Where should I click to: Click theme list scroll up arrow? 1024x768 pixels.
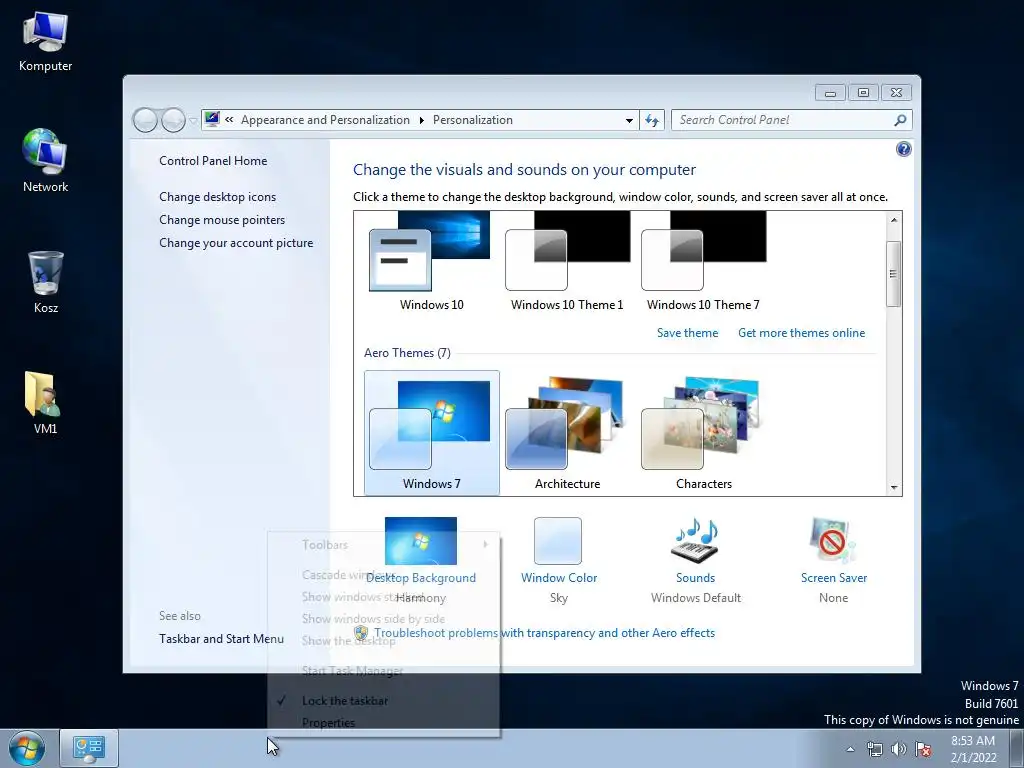894,220
